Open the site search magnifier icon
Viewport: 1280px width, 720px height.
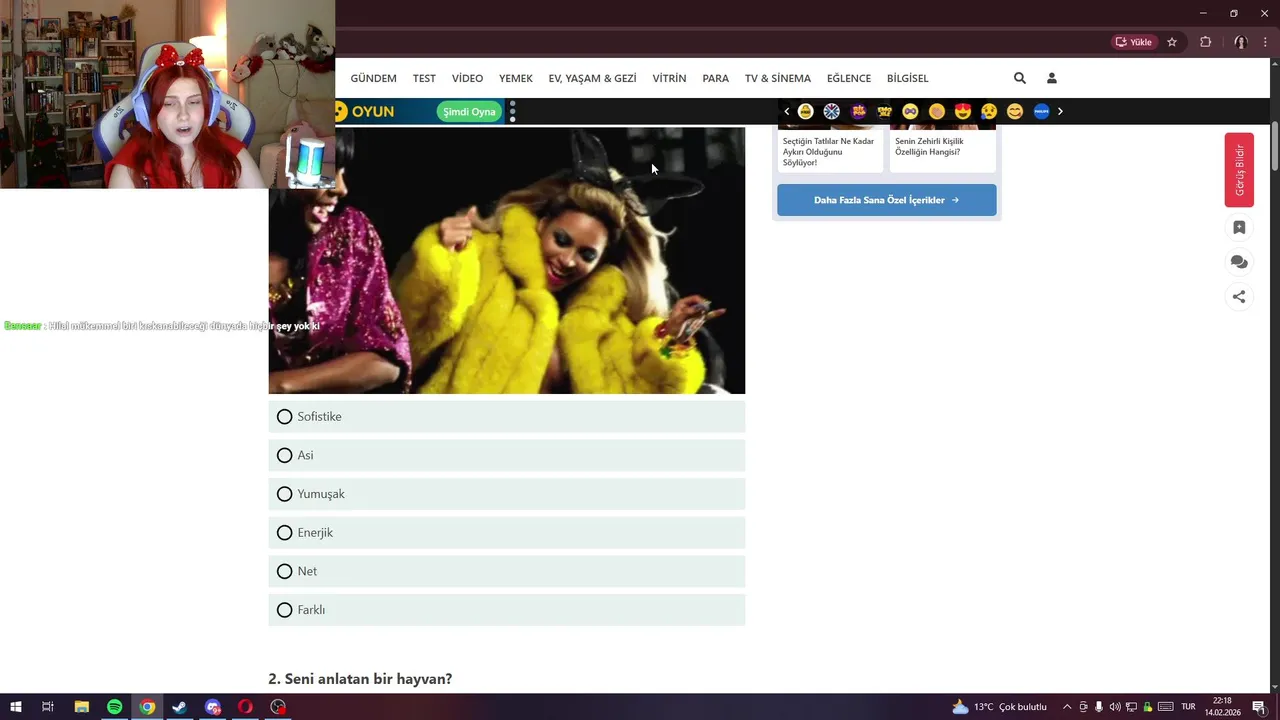(x=1019, y=78)
